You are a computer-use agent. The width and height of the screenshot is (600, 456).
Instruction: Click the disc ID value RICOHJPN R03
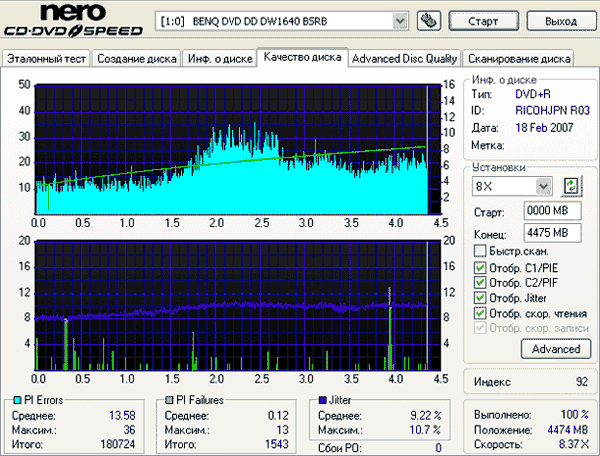(x=553, y=111)
